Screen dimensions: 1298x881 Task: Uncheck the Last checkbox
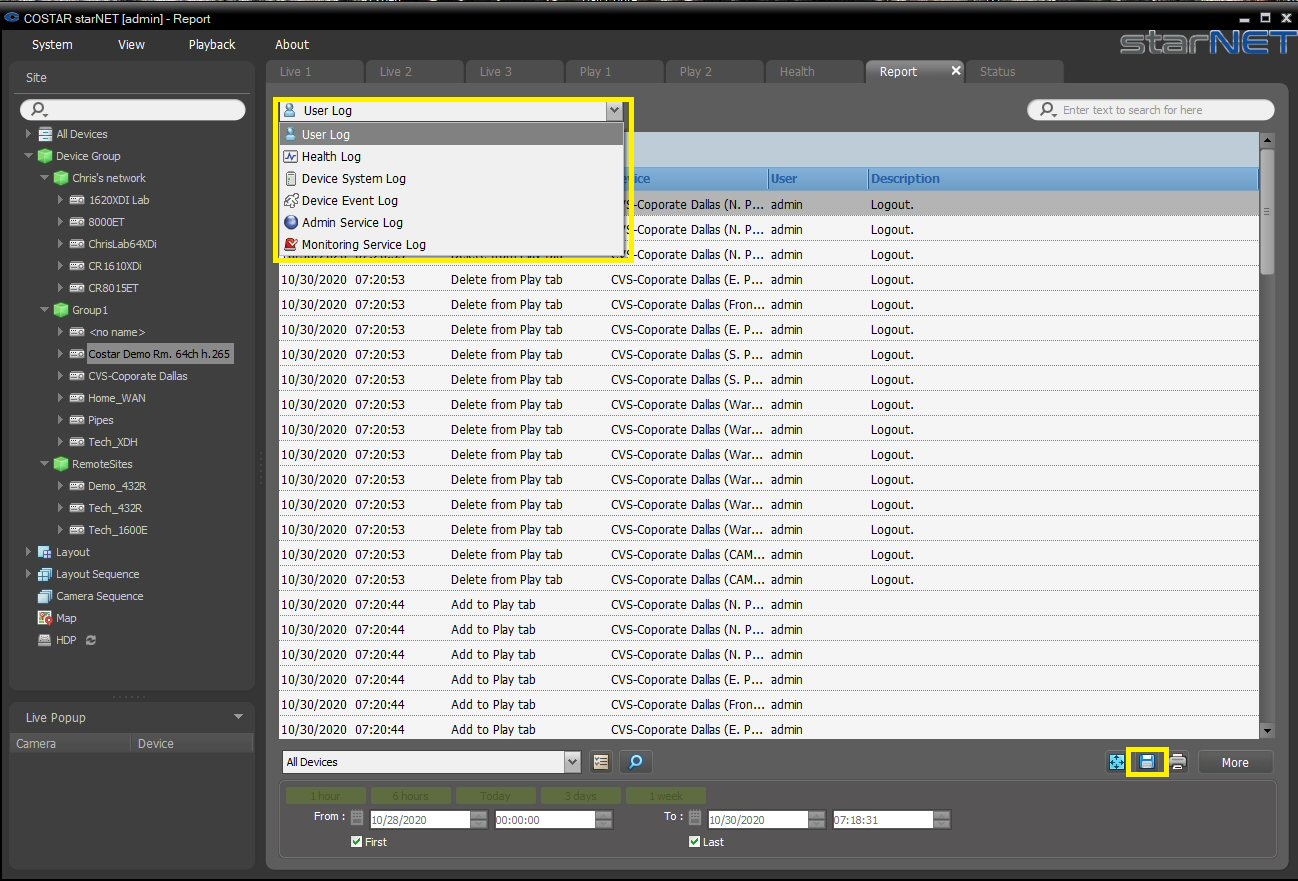[x=694, y=842]
